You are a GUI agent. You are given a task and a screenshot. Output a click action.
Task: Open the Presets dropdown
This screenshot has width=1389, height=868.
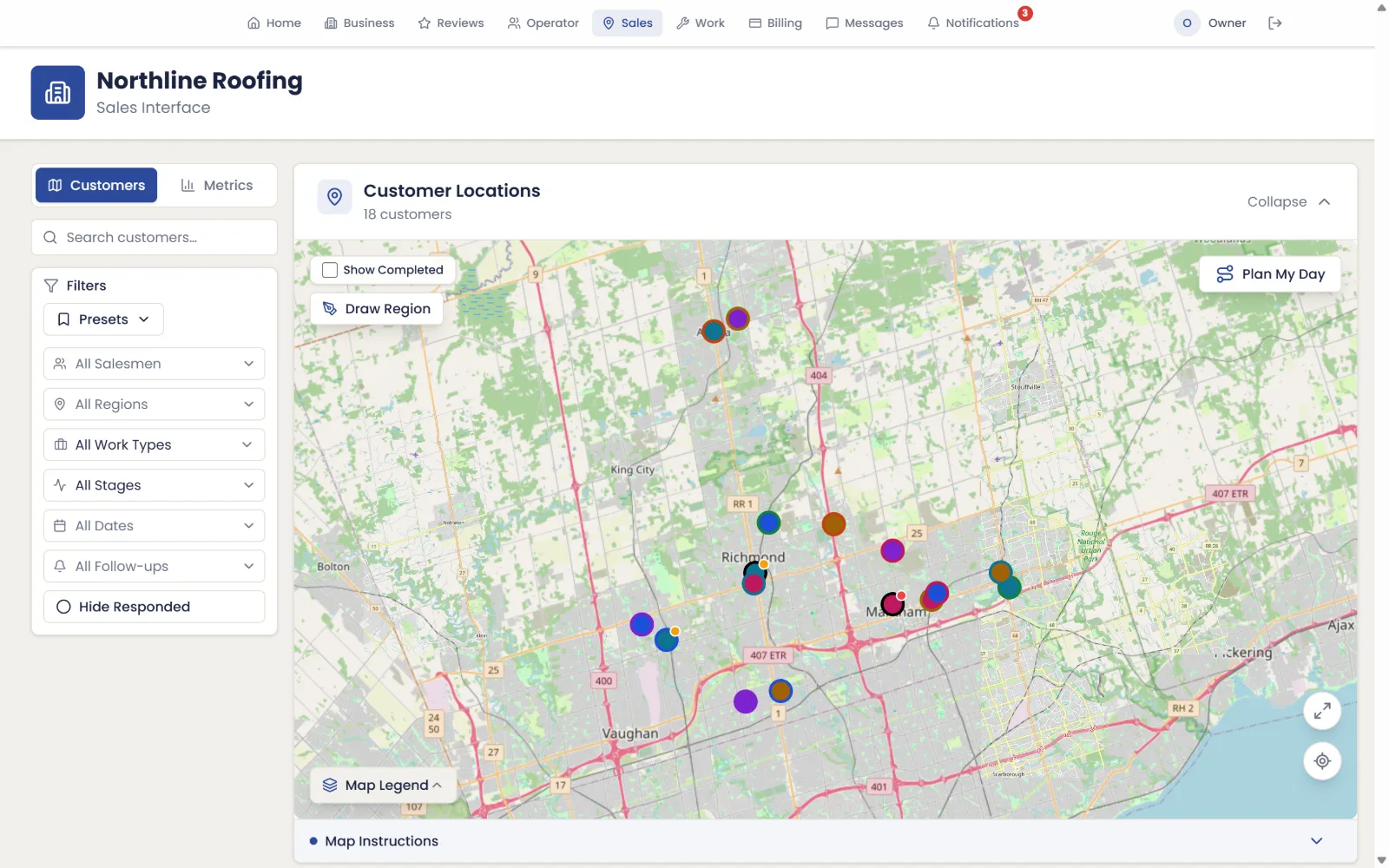103,319
